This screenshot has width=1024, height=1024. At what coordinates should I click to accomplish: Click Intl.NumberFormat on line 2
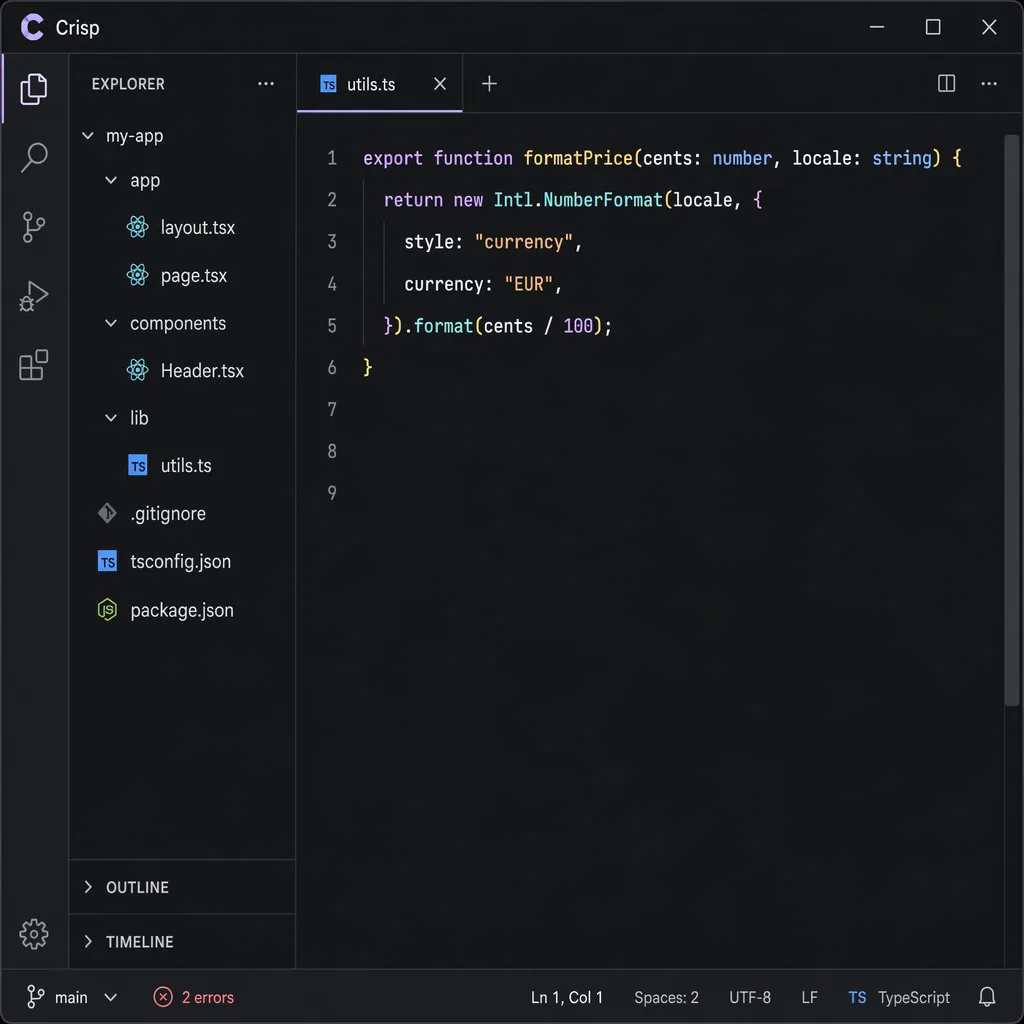(578, 200)
